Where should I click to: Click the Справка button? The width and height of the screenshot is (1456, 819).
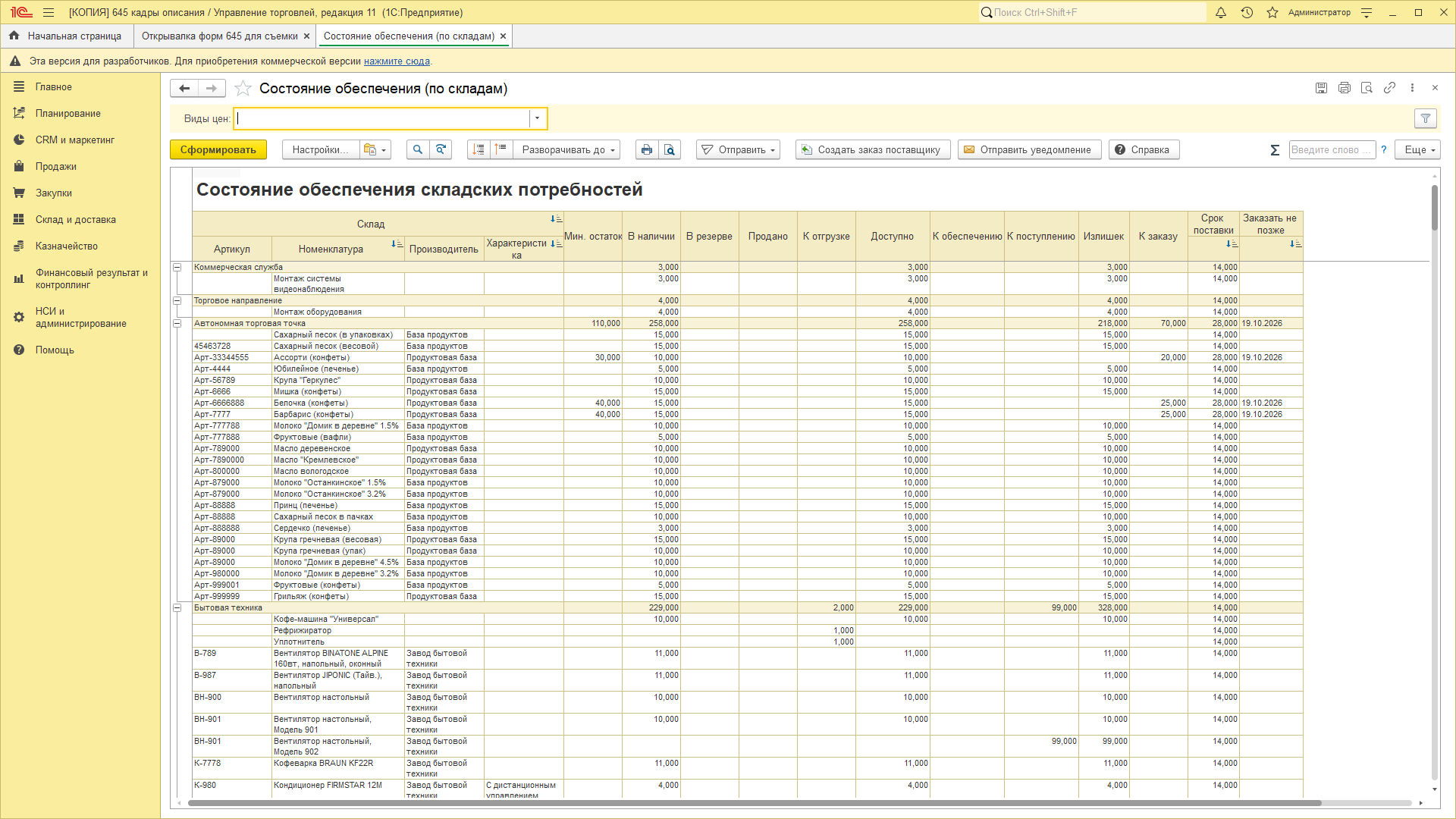pyautogui.click(x=1144, y=150)
